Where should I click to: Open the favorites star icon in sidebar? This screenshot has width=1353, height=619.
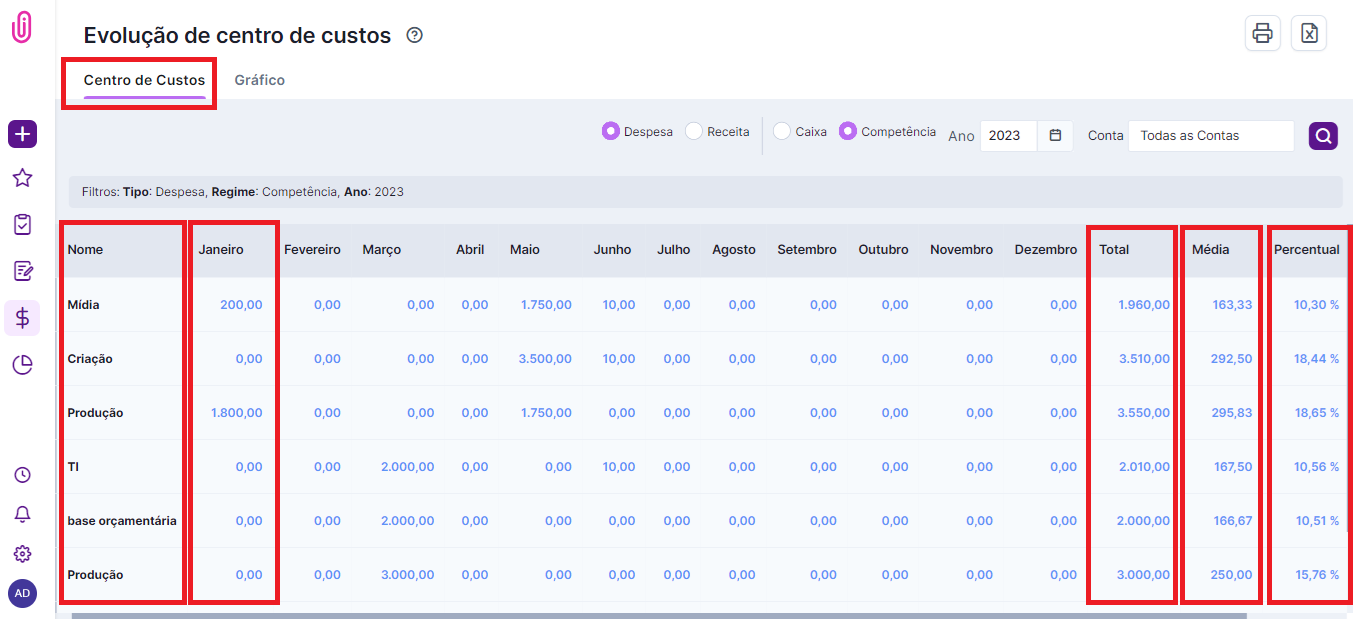pos(22,178)
